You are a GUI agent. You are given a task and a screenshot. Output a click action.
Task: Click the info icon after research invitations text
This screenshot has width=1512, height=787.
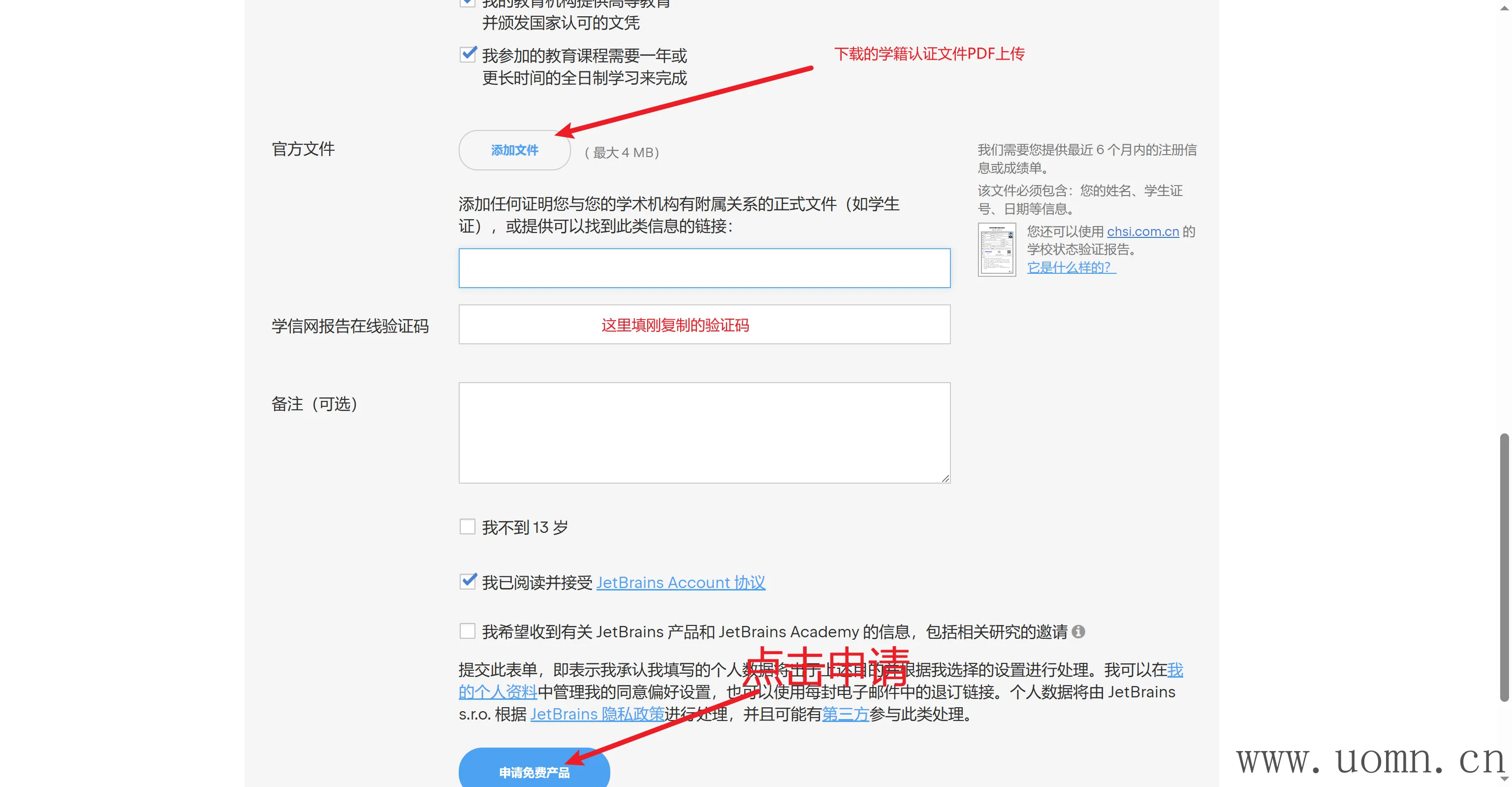point(1078,631)
